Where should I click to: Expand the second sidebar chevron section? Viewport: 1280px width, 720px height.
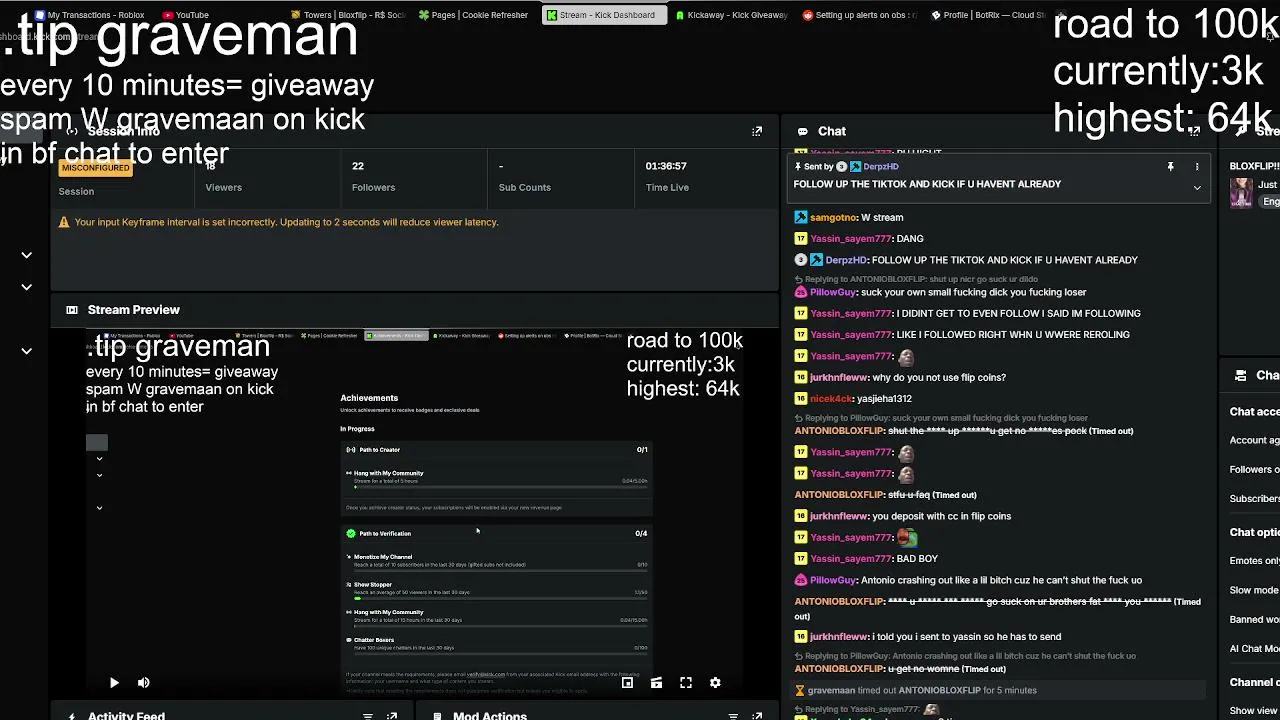27,287
